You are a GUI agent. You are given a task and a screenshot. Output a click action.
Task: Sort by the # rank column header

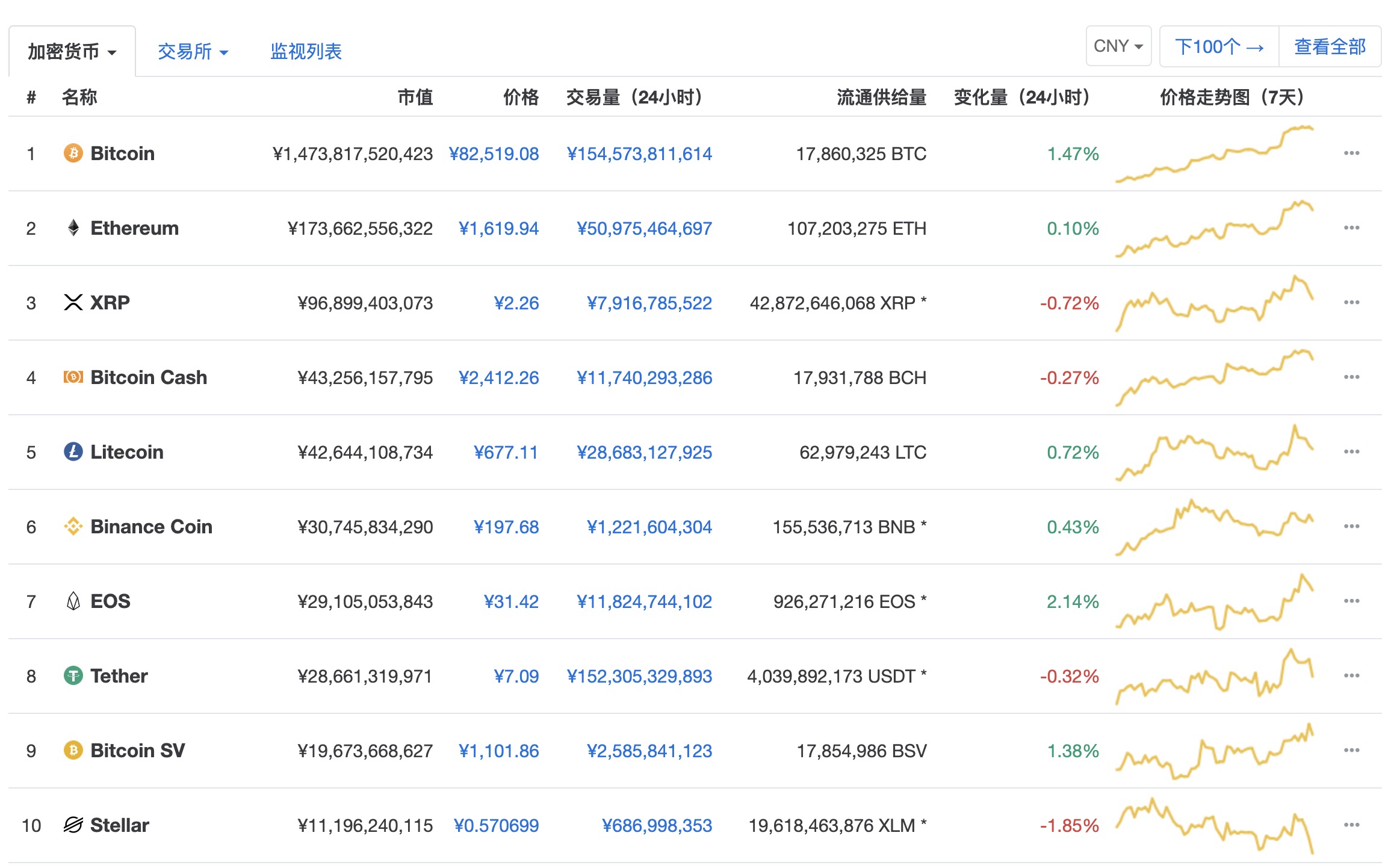[x=31, y=97]
